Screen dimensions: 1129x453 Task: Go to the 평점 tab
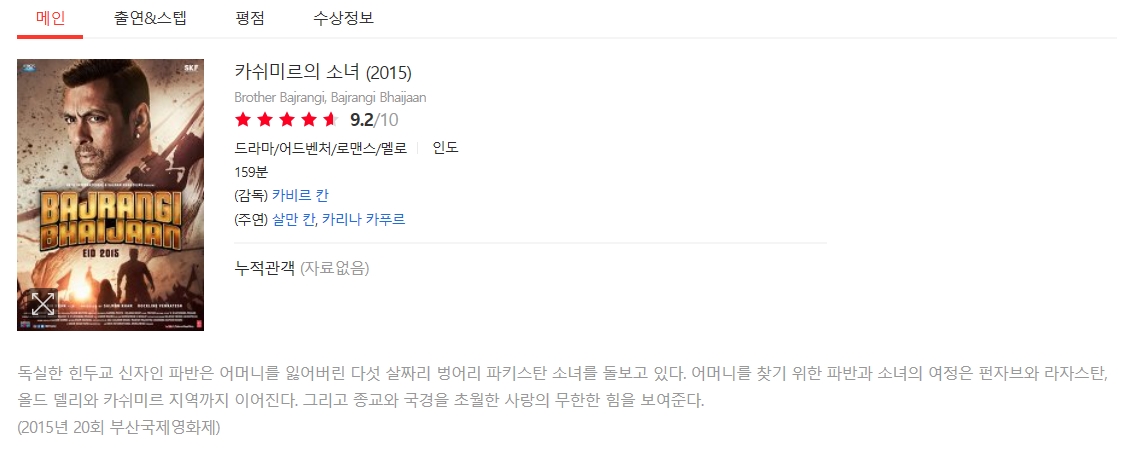pos(250,18)
